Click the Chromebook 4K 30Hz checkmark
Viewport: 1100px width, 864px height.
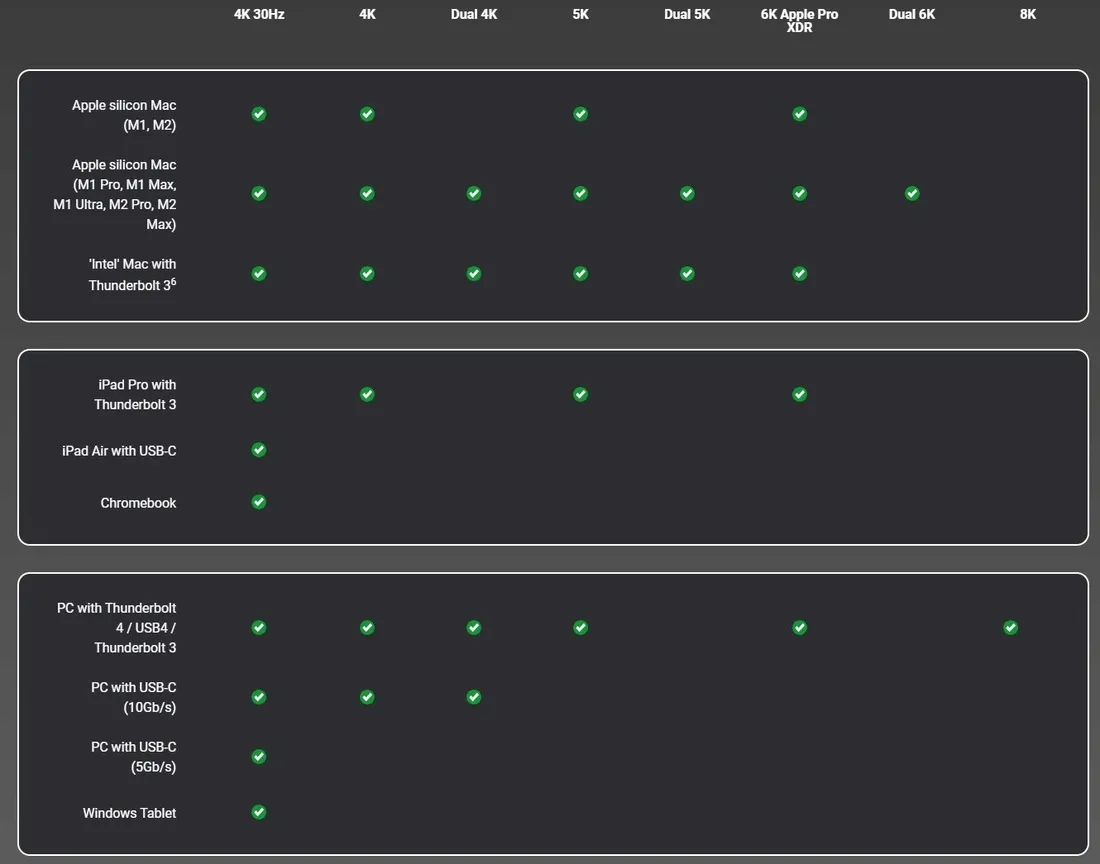tap(259, 502)
